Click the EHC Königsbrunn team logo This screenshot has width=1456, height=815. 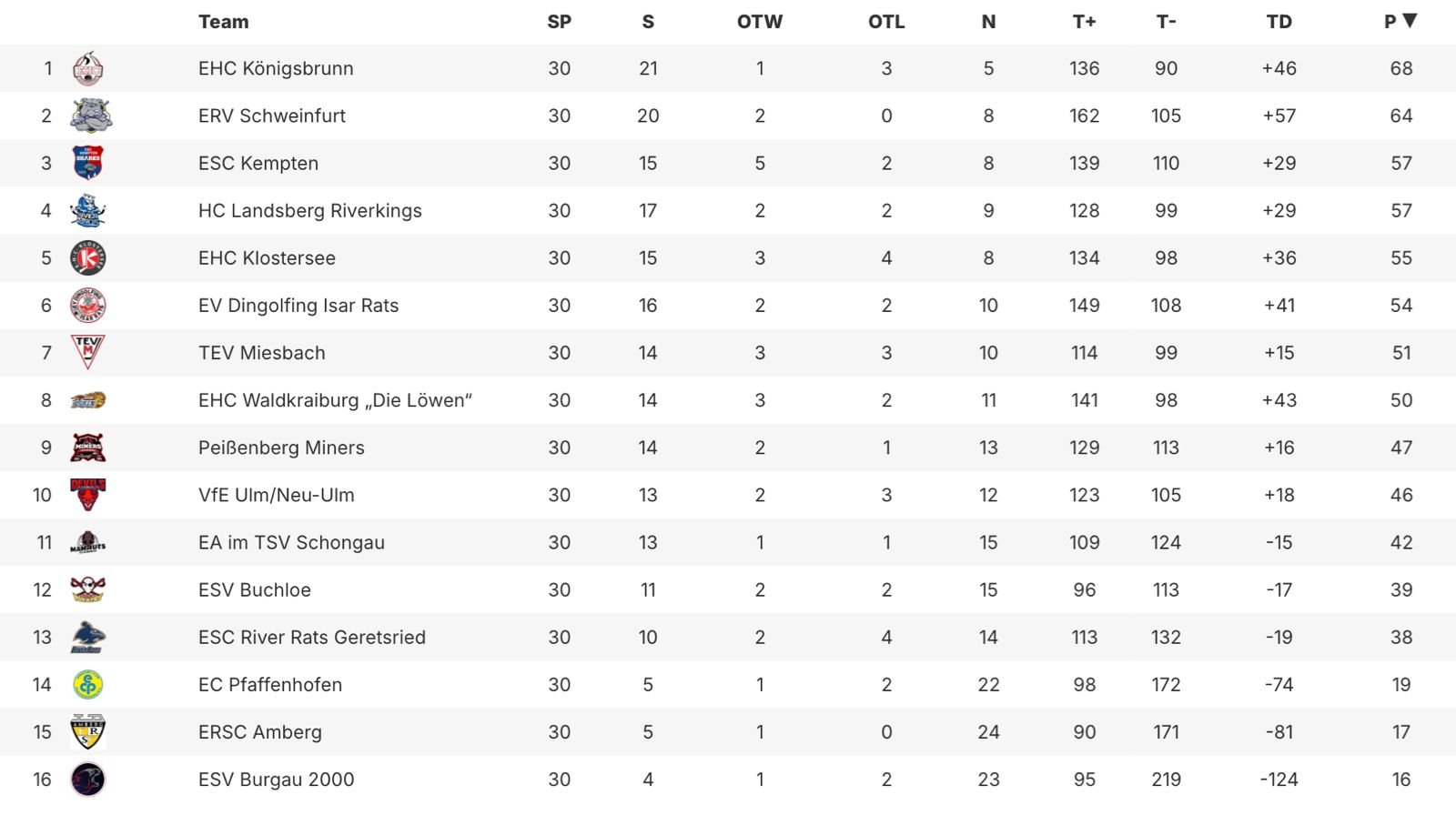pos(87,69)
